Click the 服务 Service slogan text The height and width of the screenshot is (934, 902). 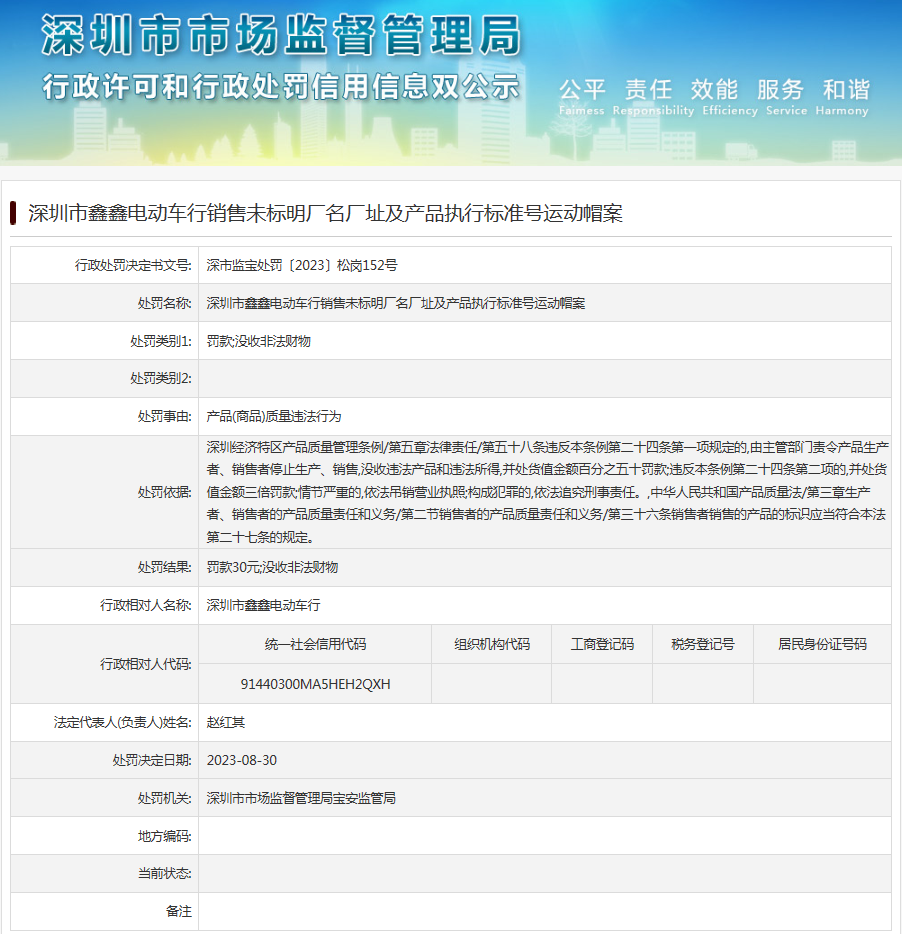pos(786,97)
